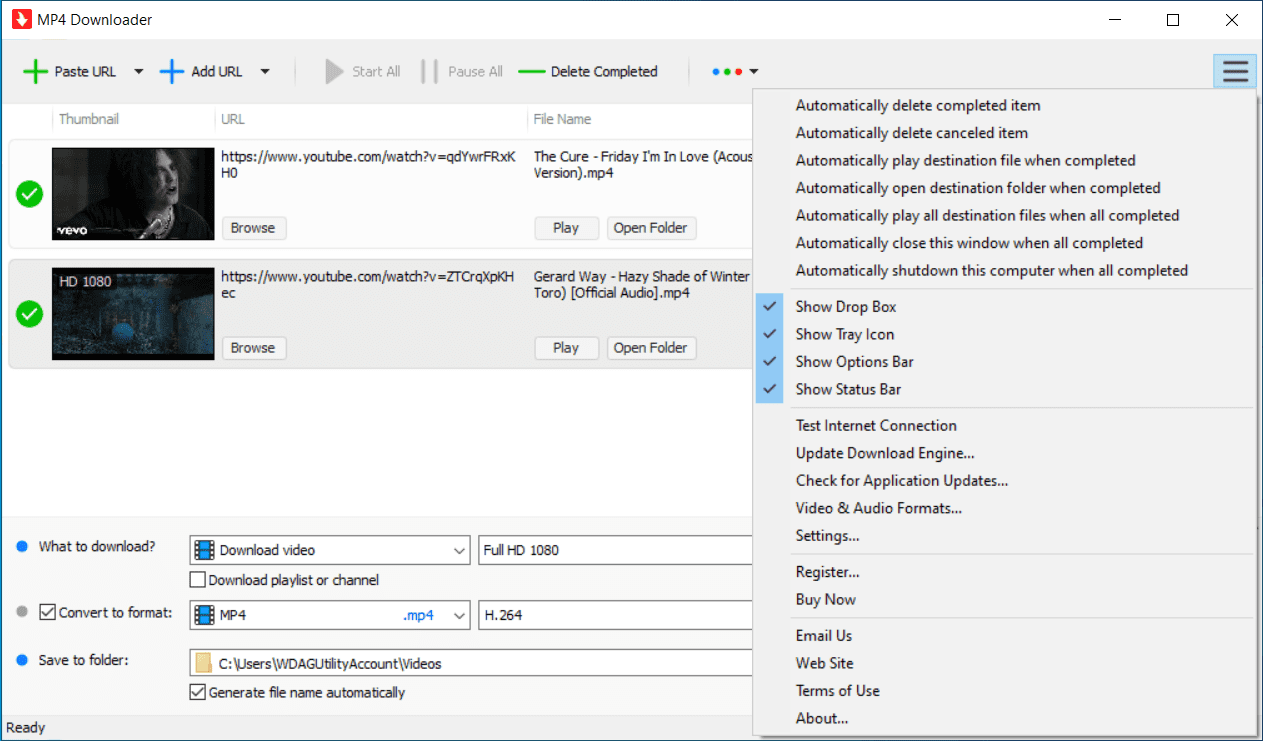Open Web Site menu item
The width and height of the screenshot is (1263, 741).
tap(1004, 664)
